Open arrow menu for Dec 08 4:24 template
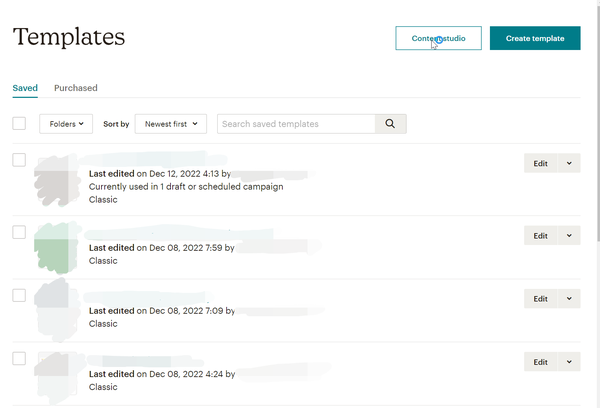This screenshot has height=408, width=600. pos(568,361)
